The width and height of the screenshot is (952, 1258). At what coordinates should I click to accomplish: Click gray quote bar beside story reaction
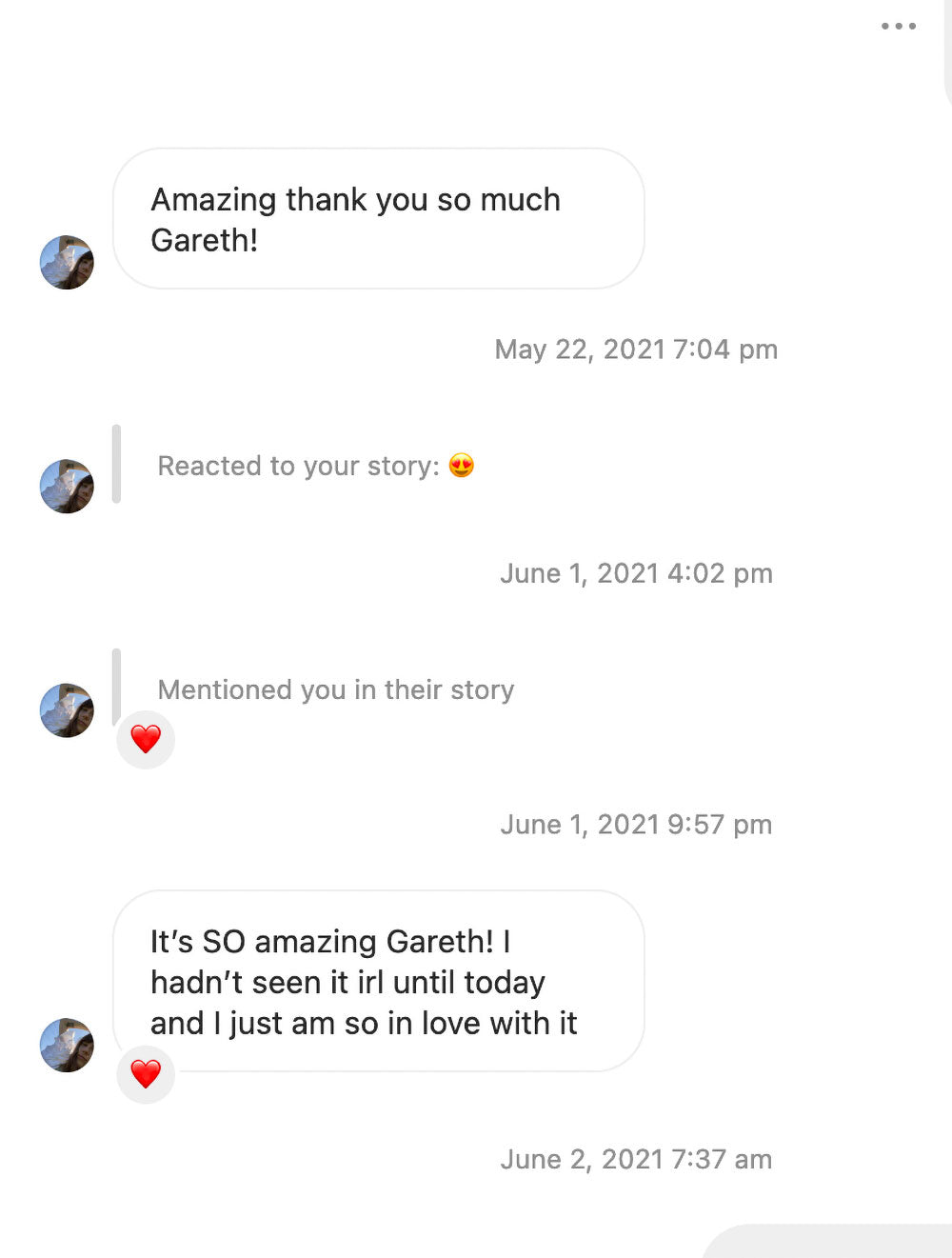116,464
